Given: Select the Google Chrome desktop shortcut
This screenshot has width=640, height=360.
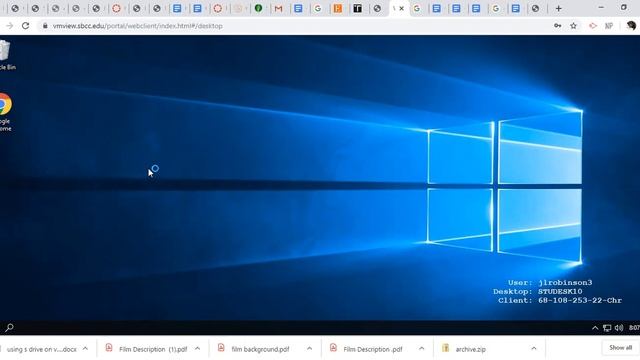Looking at the screenshot, I should point(5,112).
